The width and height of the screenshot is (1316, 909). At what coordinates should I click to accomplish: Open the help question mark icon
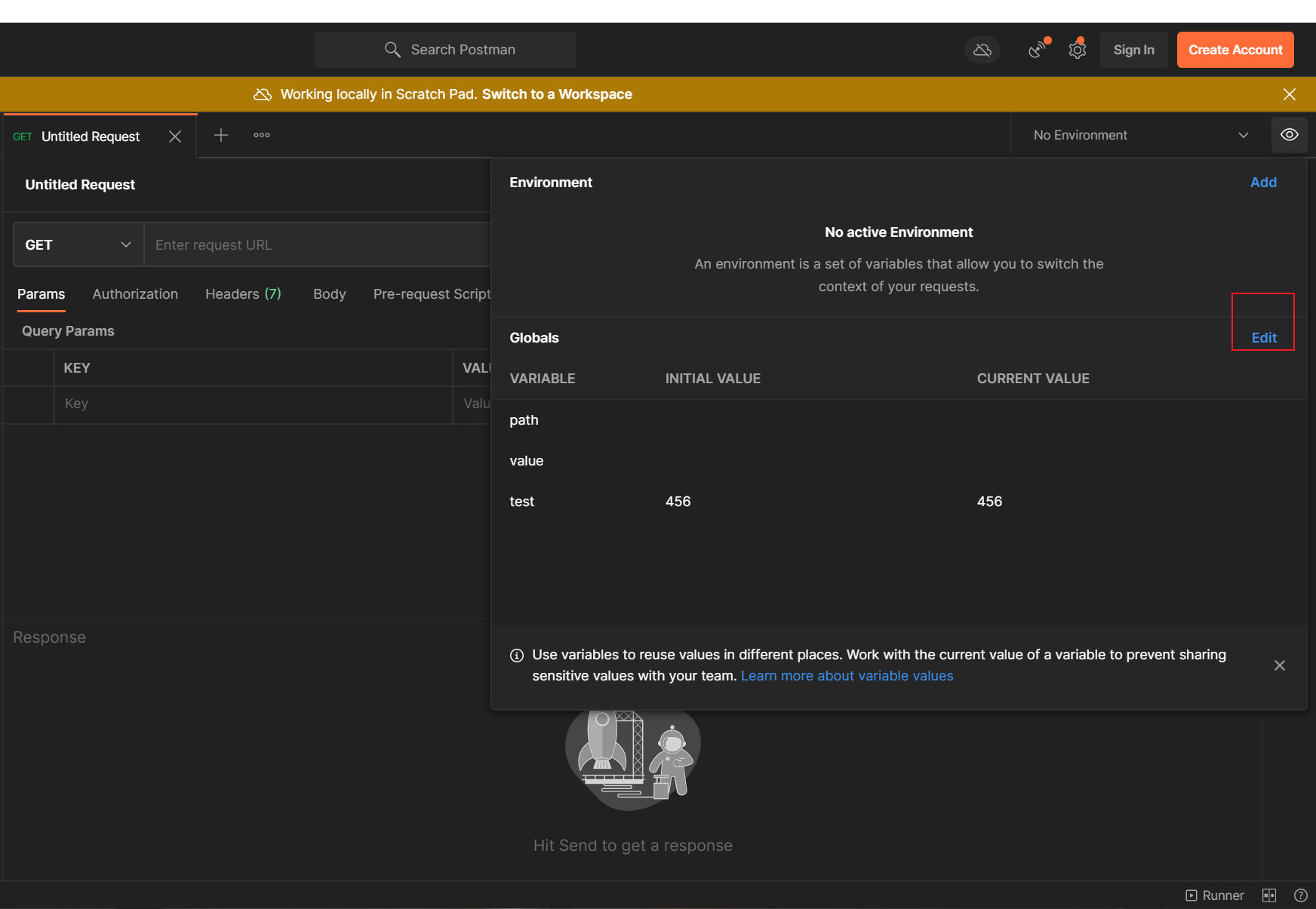1301,895
